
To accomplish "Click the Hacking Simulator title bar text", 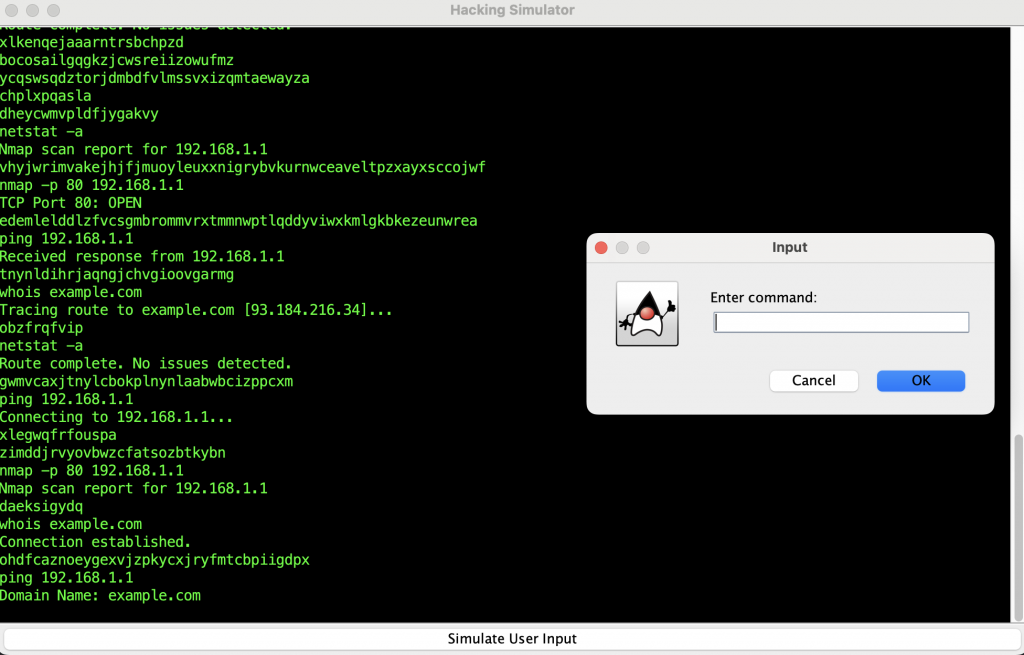I will 512,10.
